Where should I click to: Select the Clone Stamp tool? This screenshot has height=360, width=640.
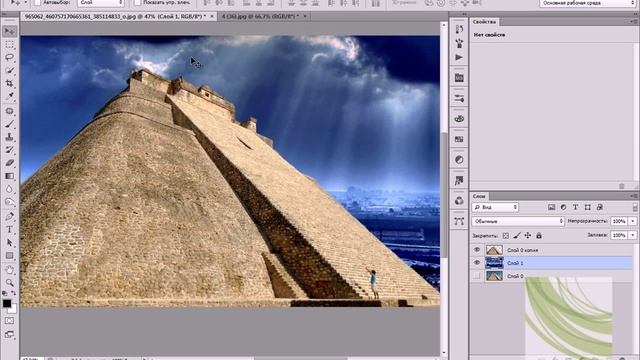click(x=9, y=137)
